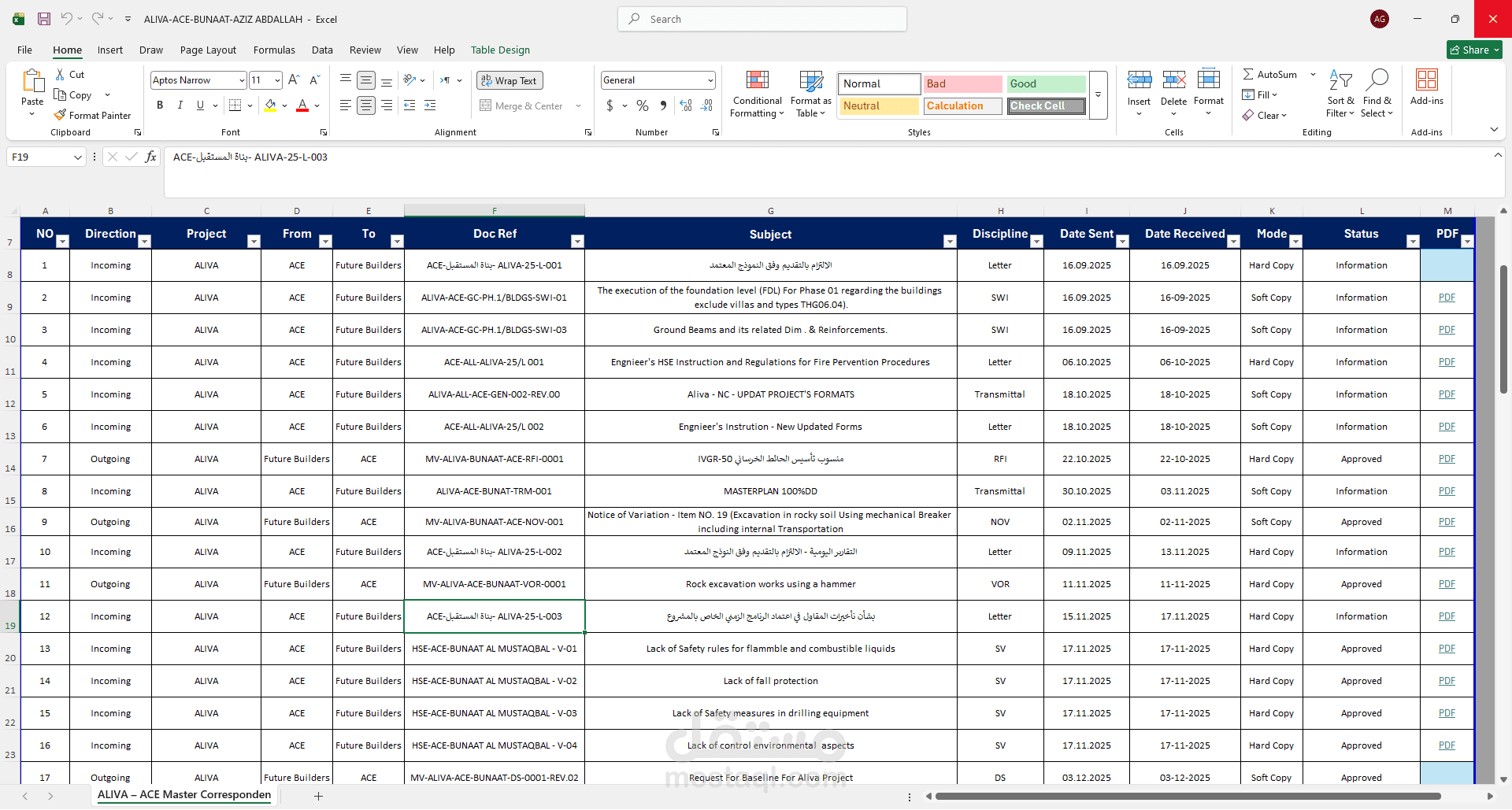Open PDF link for row NO 7
The image size is (1512, 810).
tap(1447, 459)
